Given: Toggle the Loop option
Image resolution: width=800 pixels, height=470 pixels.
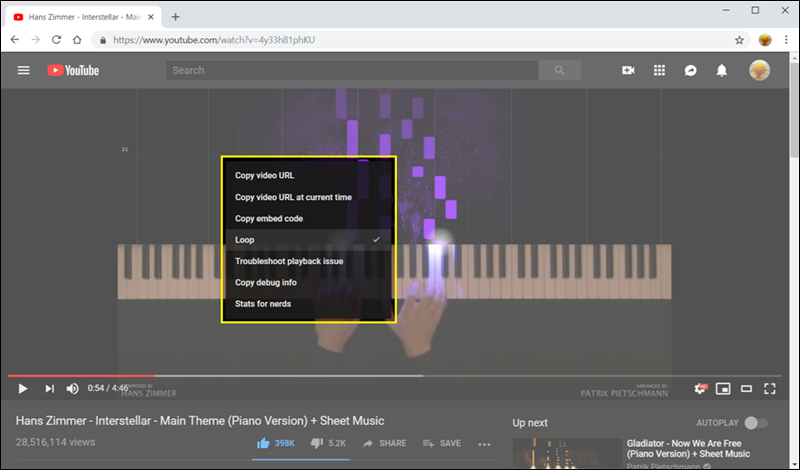Looking at the screenshot, I should click(x=308, y=240).
